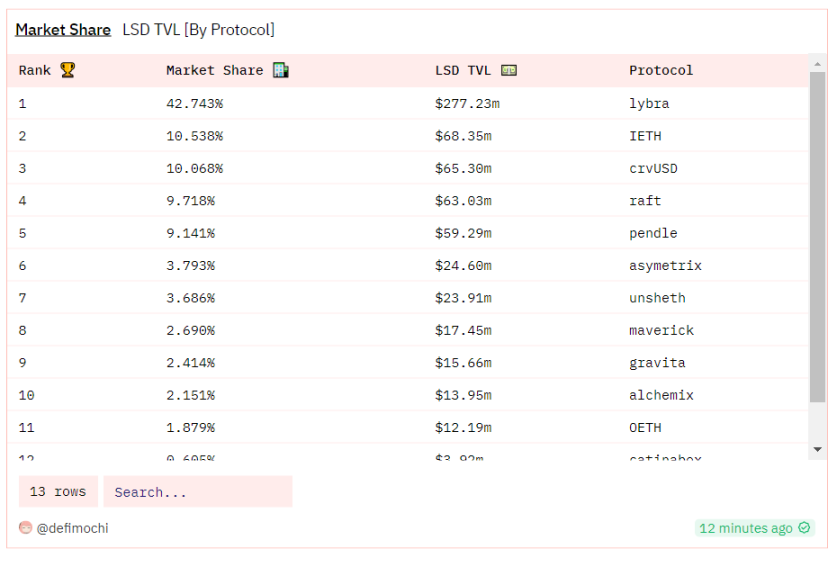This screenshot has height=567, width=828.
Task: Click the $277.23m LSD TVL value
Action: coord(467,103)
